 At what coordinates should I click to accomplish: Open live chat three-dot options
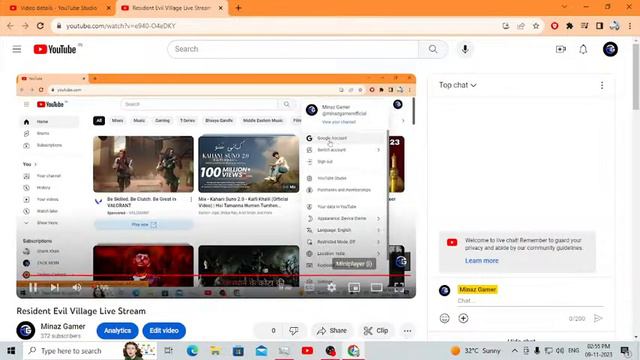602,85
